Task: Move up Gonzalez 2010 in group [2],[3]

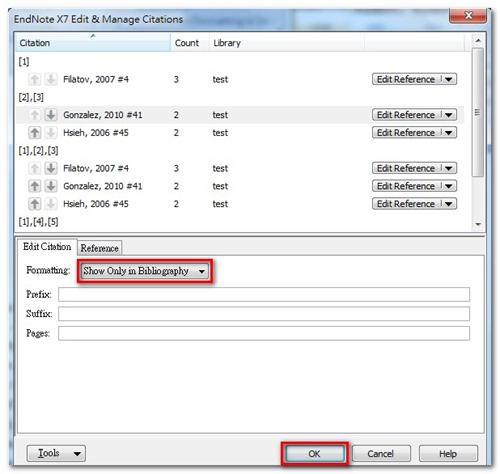Action: [34, 115]
